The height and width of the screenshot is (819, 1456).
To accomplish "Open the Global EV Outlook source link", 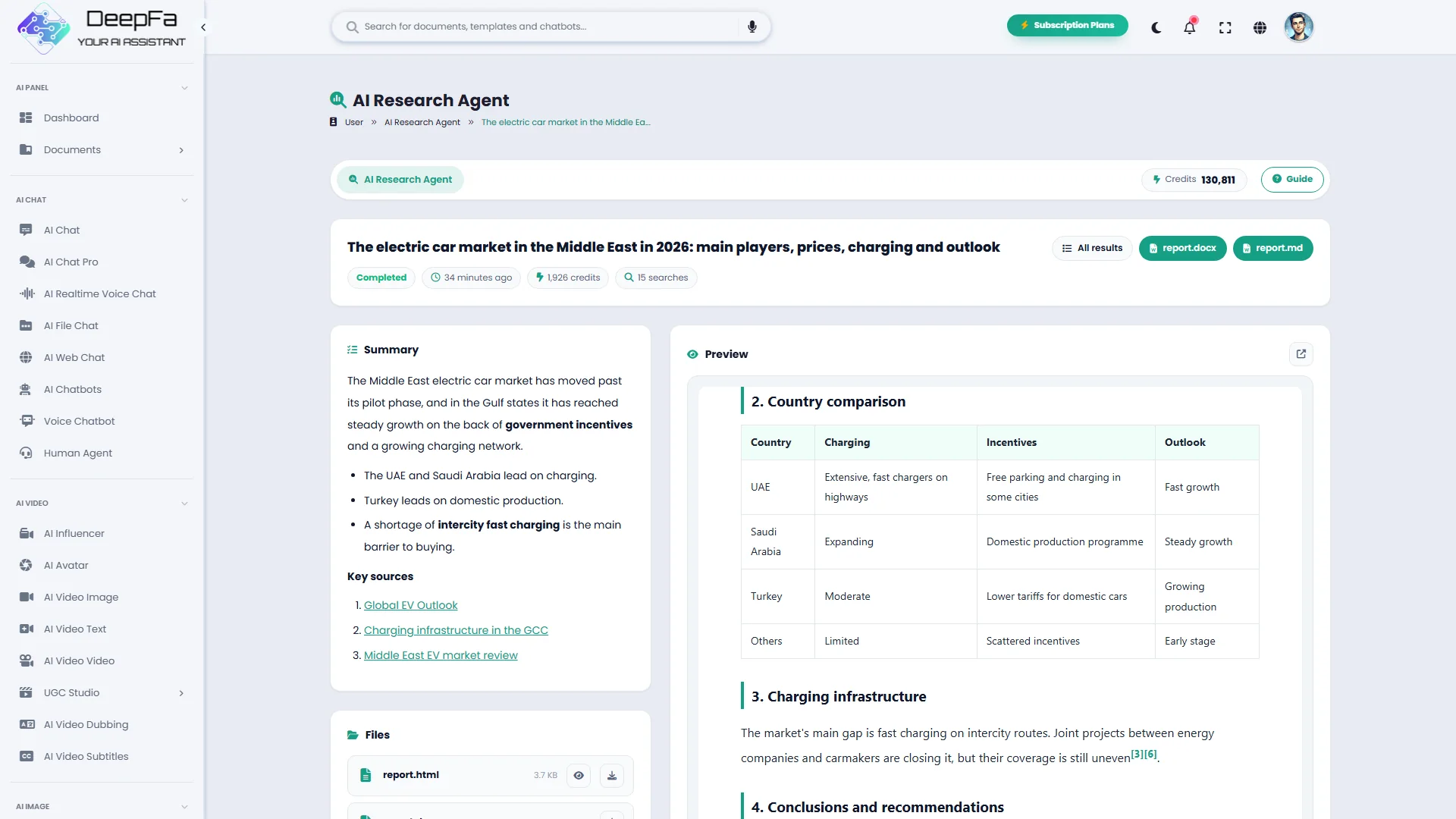I will coord(410,605).
